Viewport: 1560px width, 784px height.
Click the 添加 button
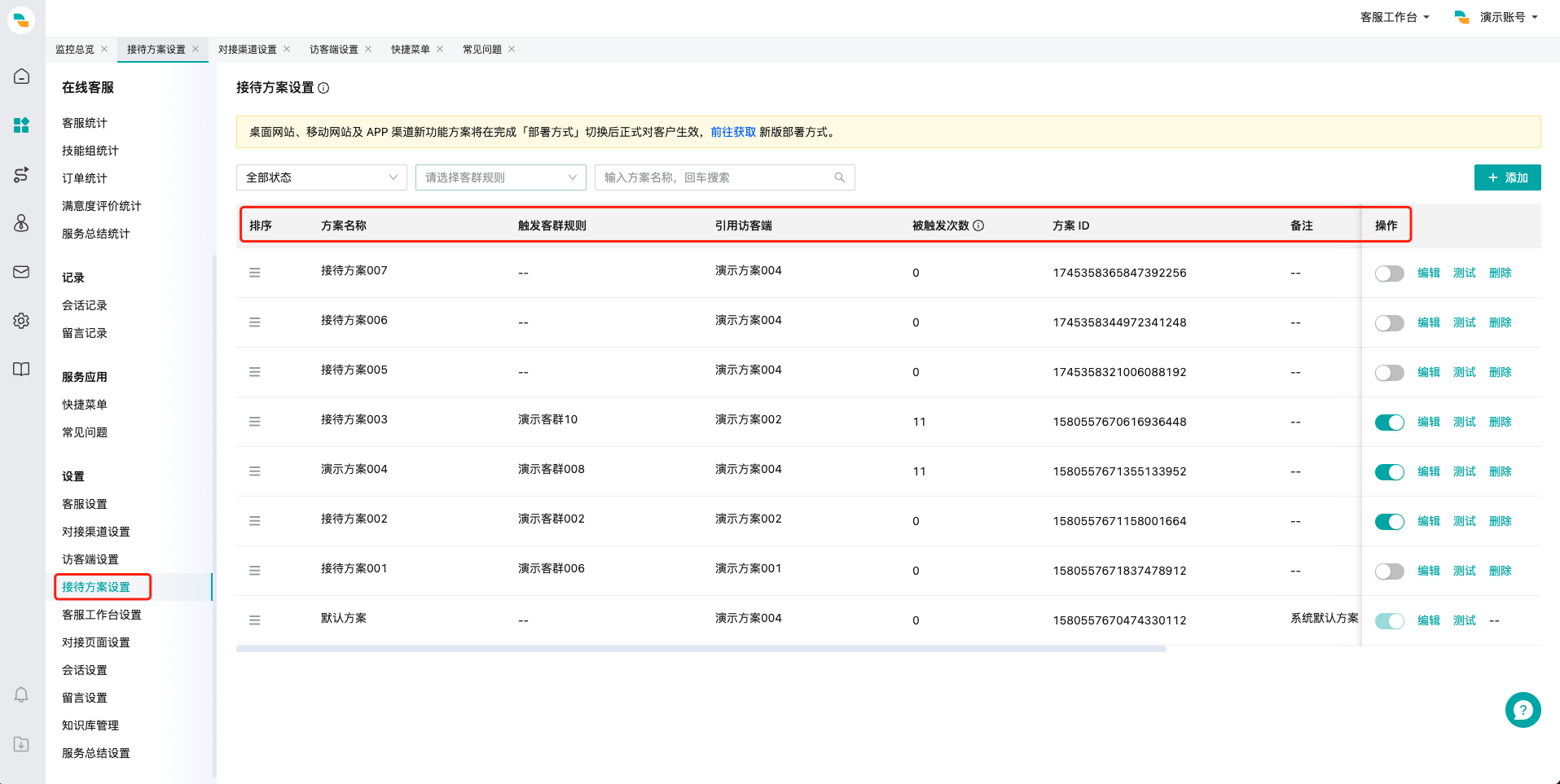(1507, 177)
